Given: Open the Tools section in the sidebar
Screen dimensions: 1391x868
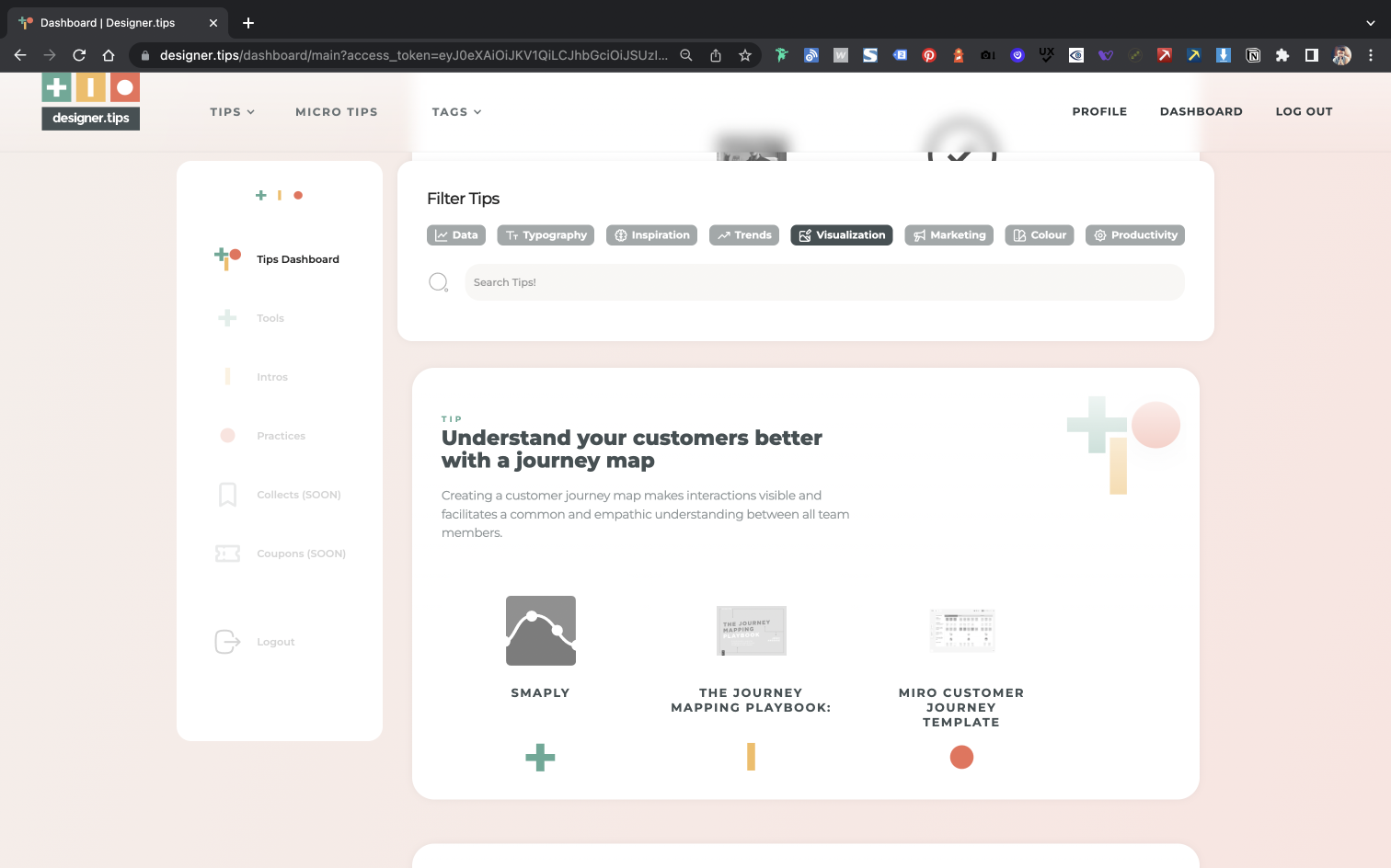Looking at the screenshot, I should pyautogui.click(x=270, y=317).
